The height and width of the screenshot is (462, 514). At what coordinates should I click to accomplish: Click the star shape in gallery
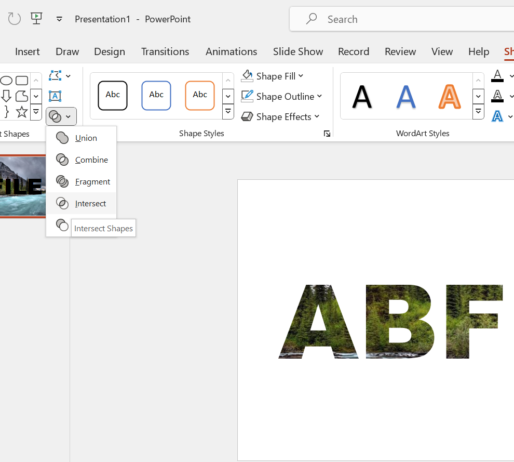coord(22,112)
